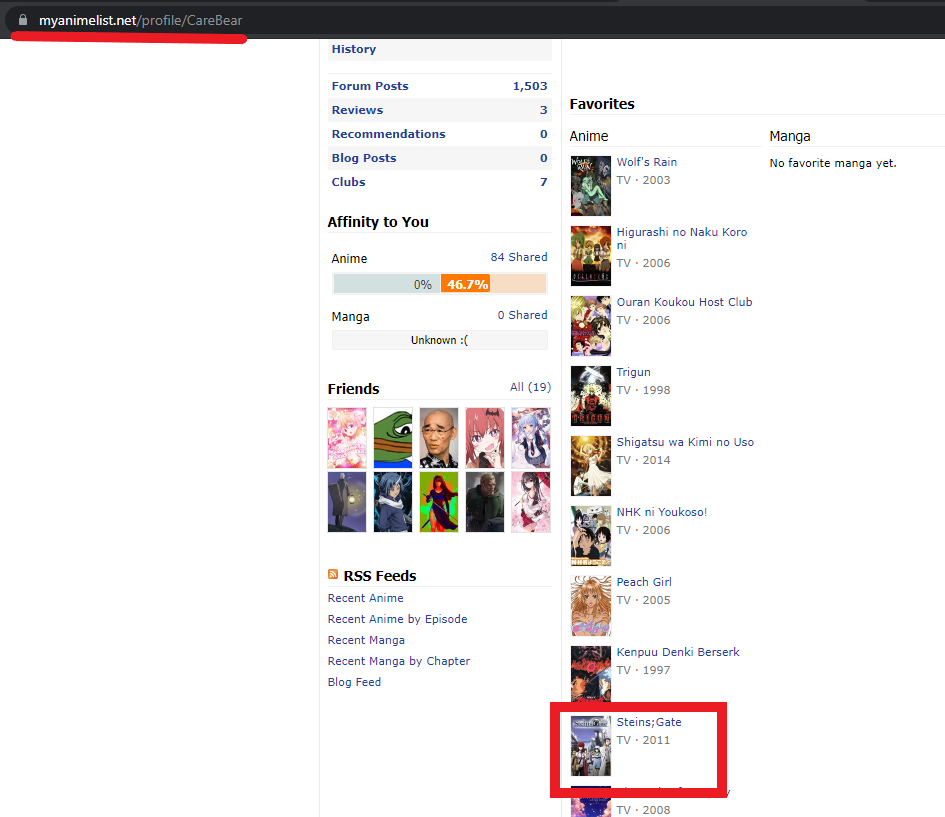This screenshot has height=817, width=945.
Task: Open the Blog Feed RSS link
Action: [354, 682]
